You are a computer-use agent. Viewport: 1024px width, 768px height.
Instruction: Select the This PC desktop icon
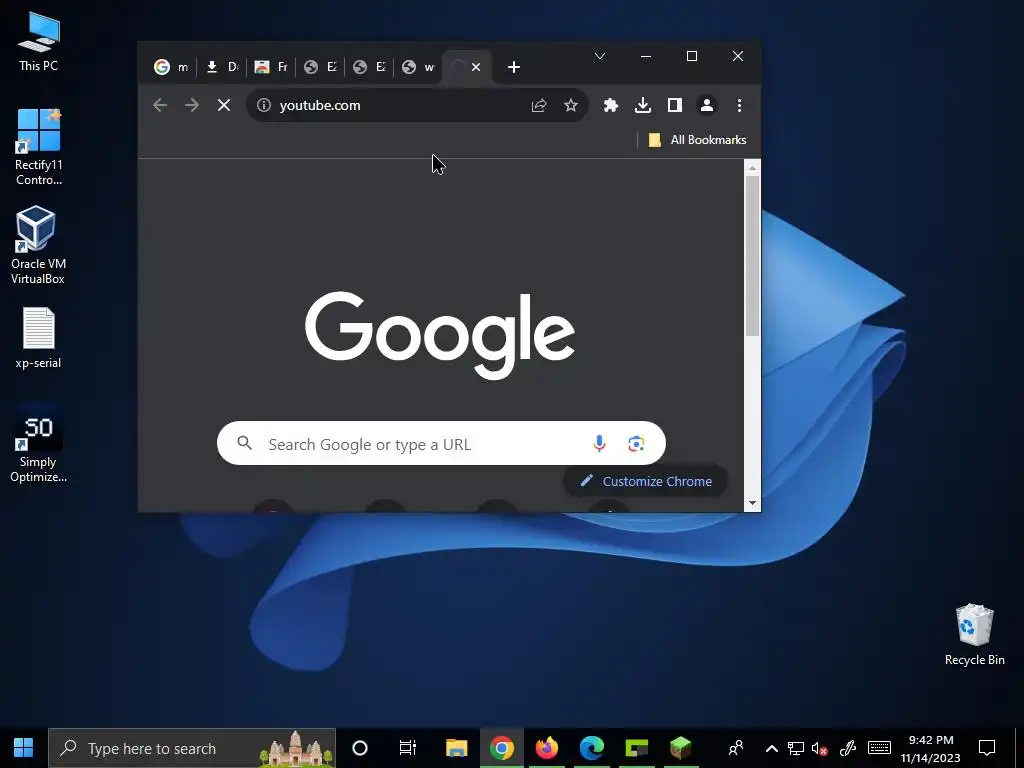point(39,42)
